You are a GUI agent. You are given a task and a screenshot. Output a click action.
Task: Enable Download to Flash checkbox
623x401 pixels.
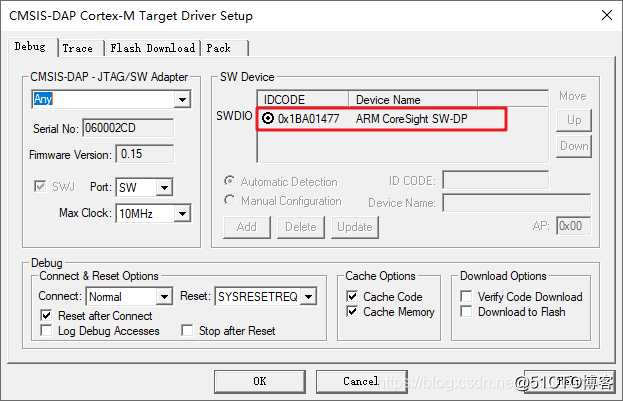pyautogui.click(x=466, y=312)
